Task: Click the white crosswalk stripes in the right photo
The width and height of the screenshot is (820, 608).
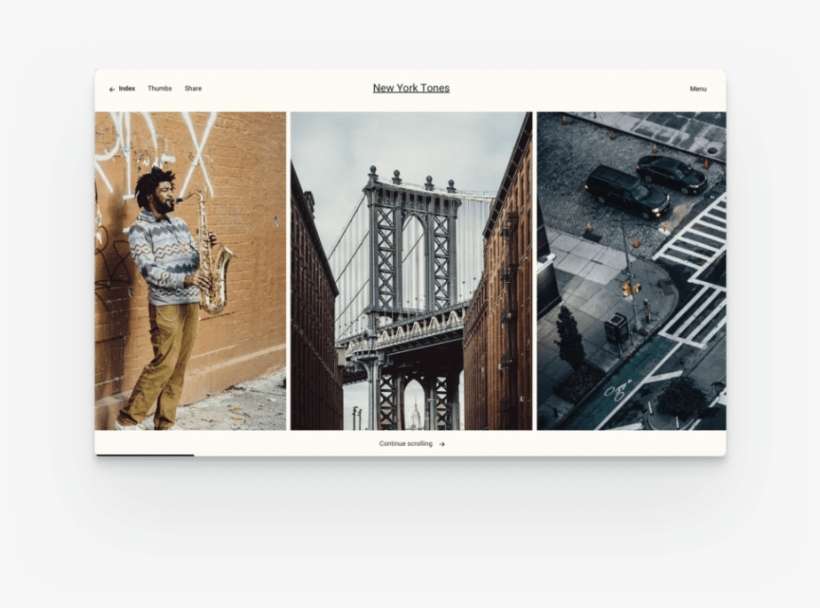Action: coord(700,240)
